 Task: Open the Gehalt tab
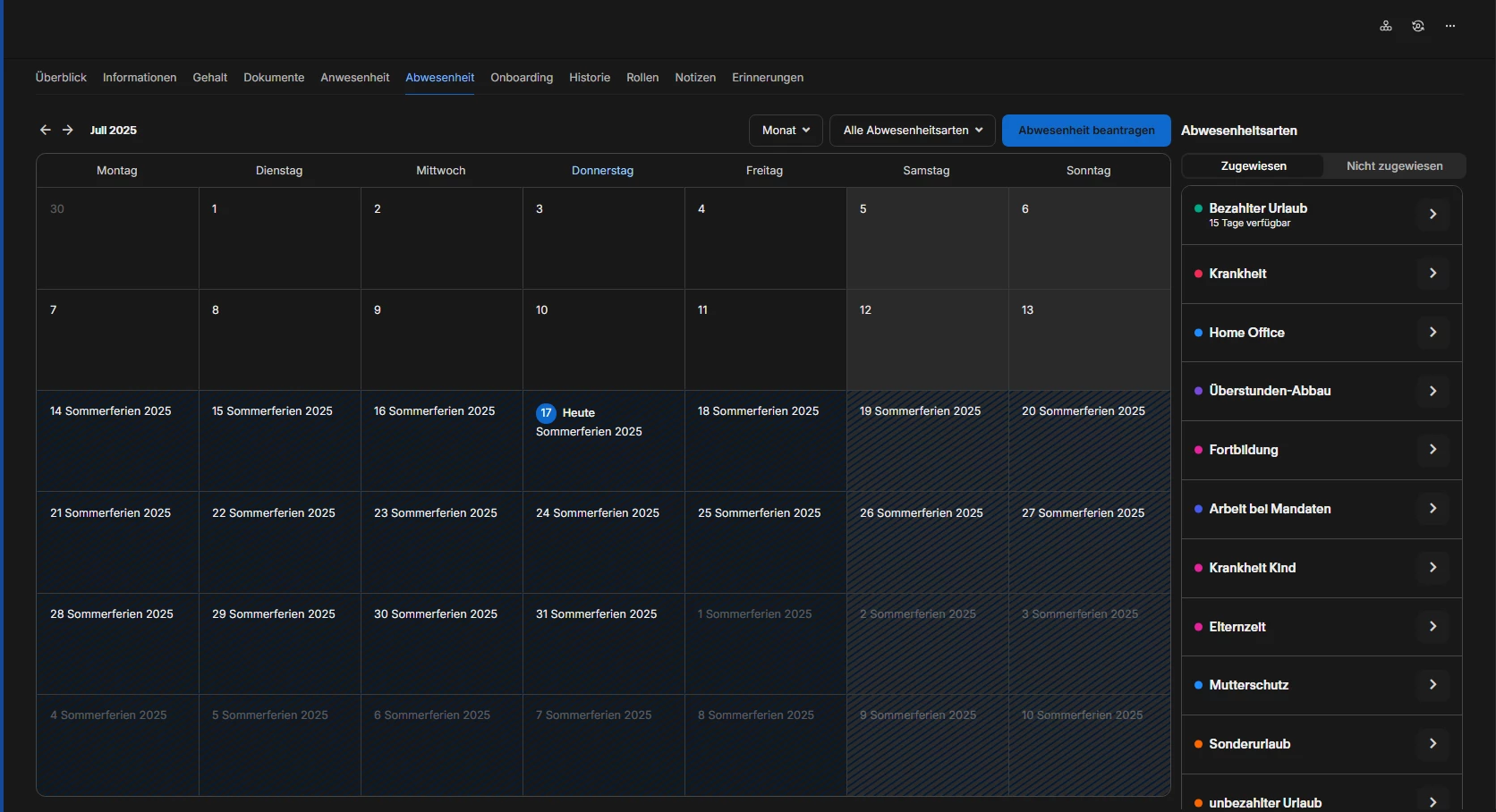209,78
